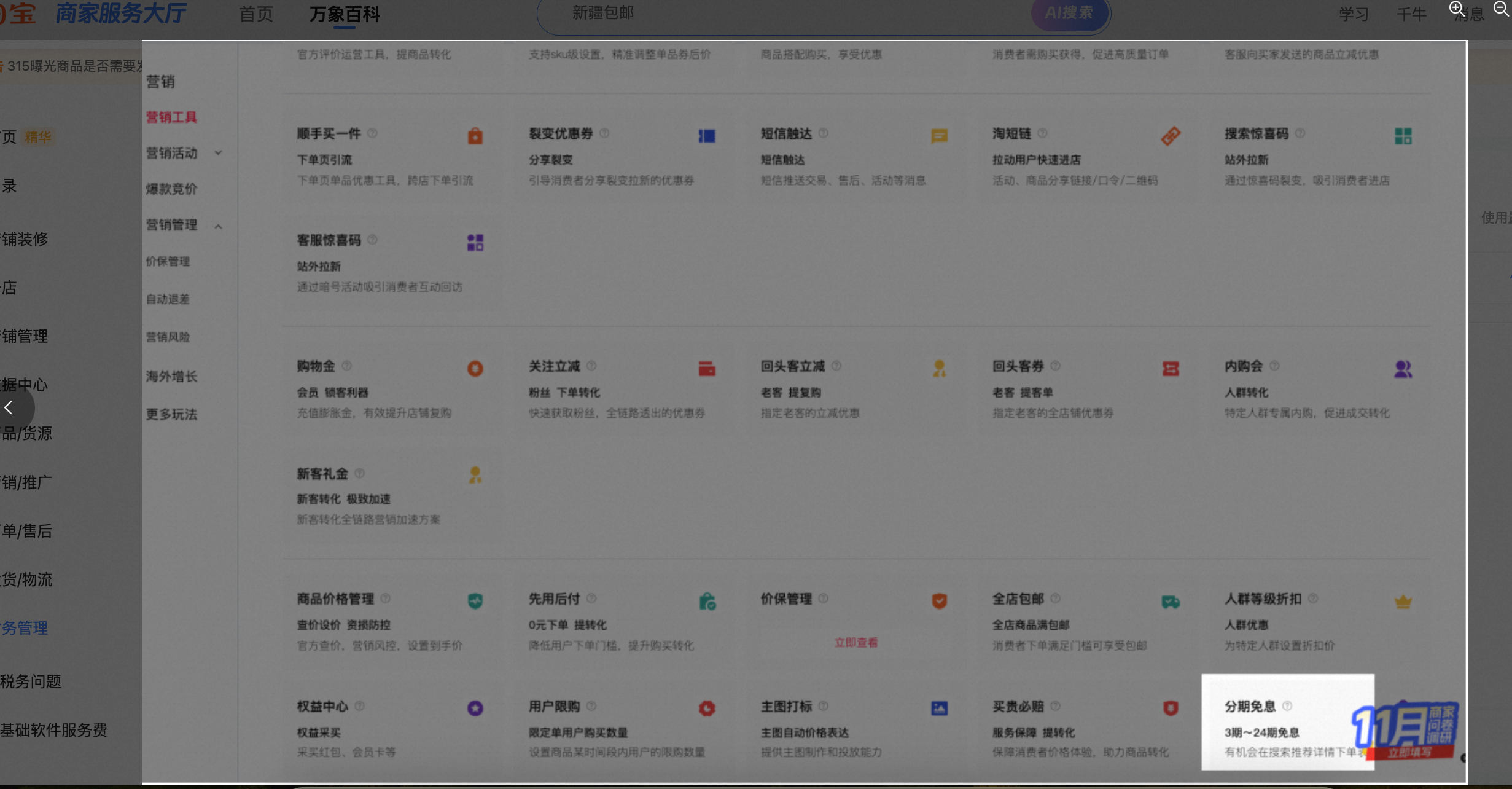1512x789 pixels.
Task: Click the 淘短链 orange link icon
Action: tap(1171, 136)
